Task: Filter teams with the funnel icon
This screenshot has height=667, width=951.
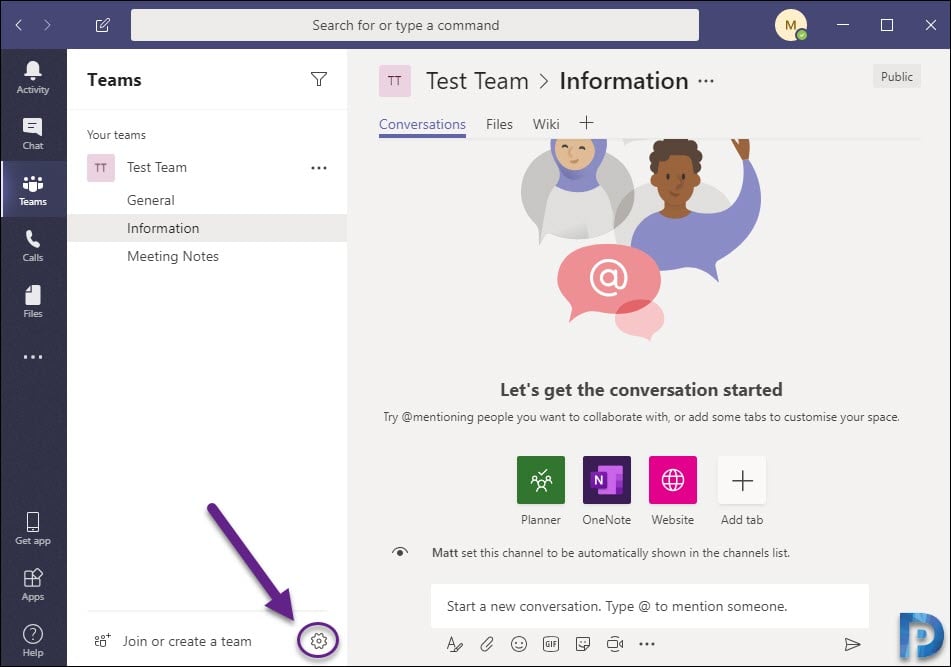Action: tap(318, 79)
